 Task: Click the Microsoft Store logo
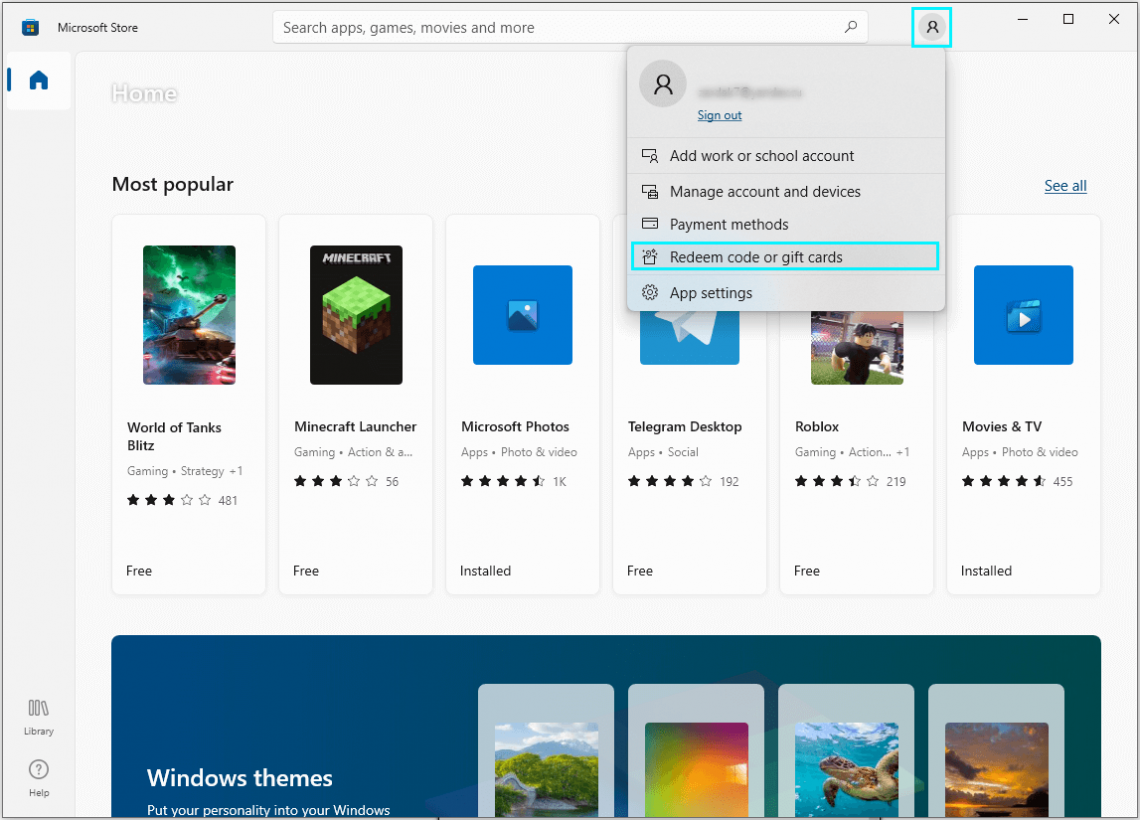point(30,27)
